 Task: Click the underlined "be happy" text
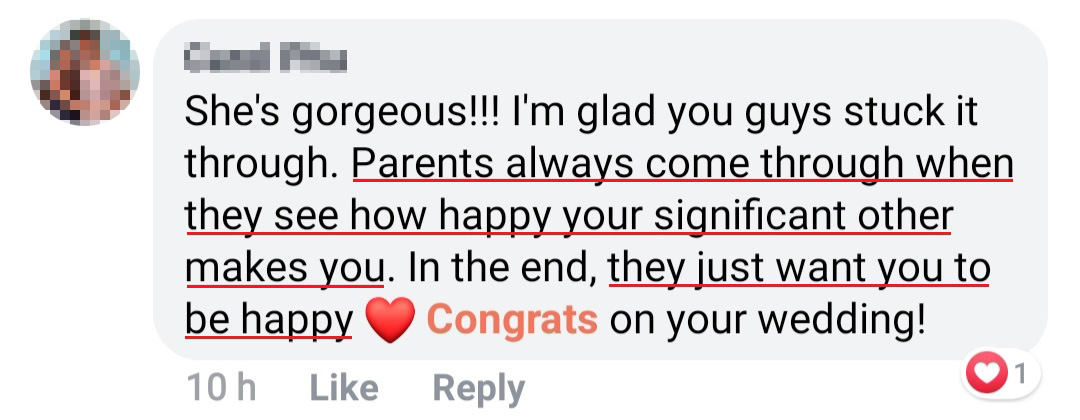pyautogui.click(x=269, y=321)
